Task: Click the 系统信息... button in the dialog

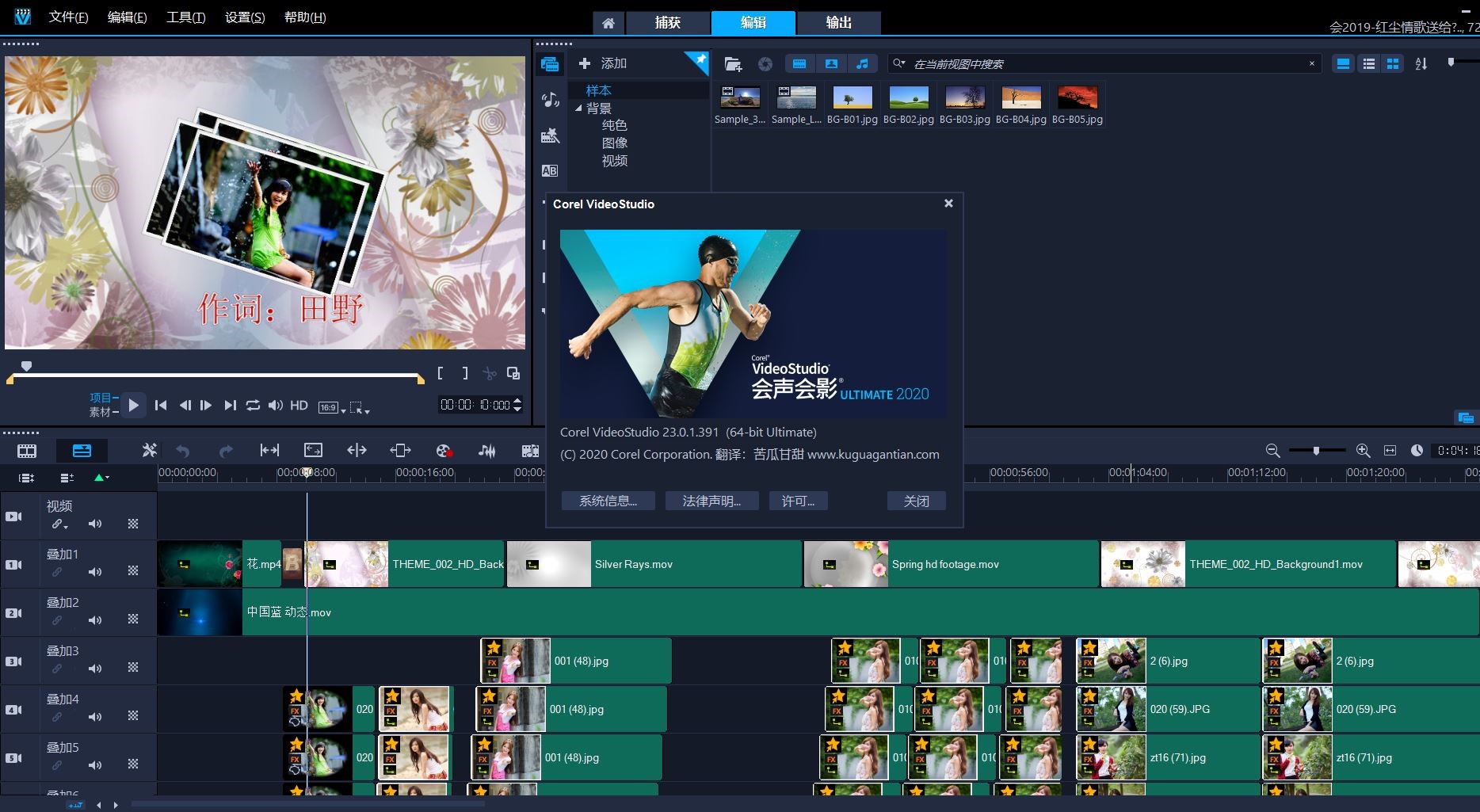Action: tap(608, 501)
